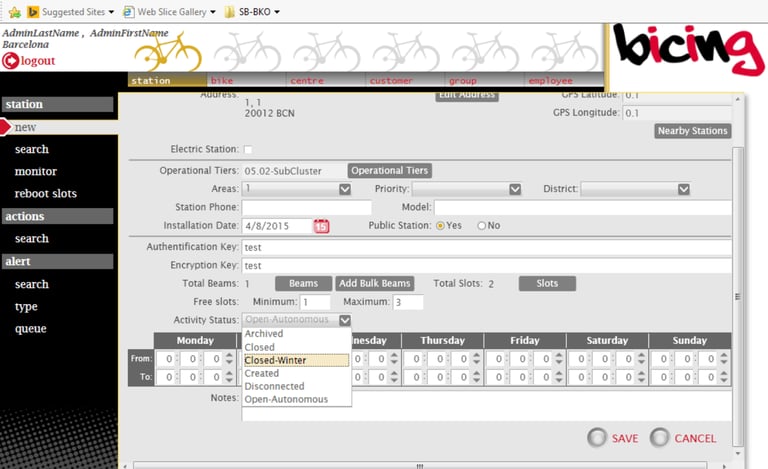This screenshot has height=469, width=768.
Task: Click the yellow bicycle icon above station tab
Action: (x=168, y=52)
